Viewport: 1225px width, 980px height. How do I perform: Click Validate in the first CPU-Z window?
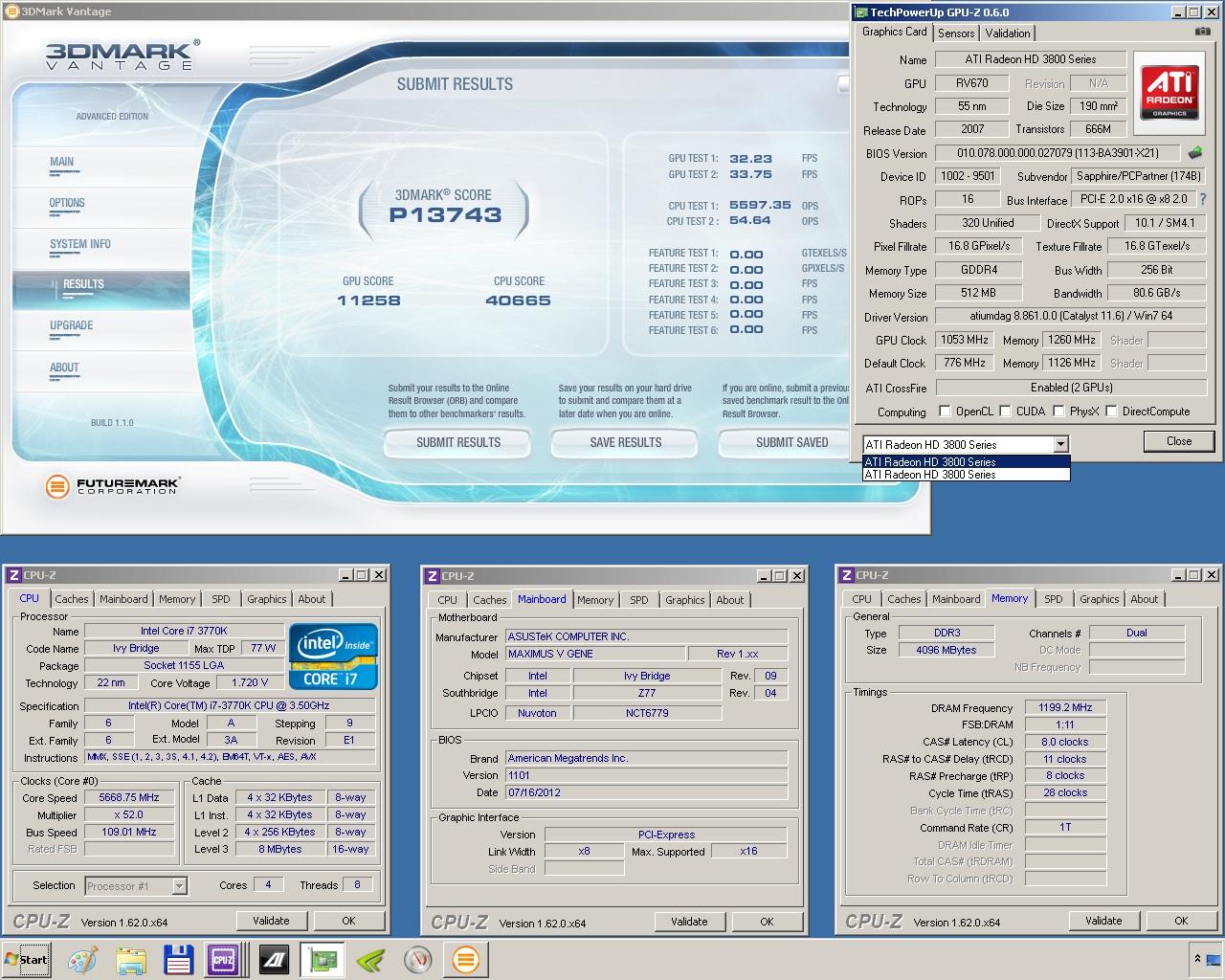coord(271,921)
